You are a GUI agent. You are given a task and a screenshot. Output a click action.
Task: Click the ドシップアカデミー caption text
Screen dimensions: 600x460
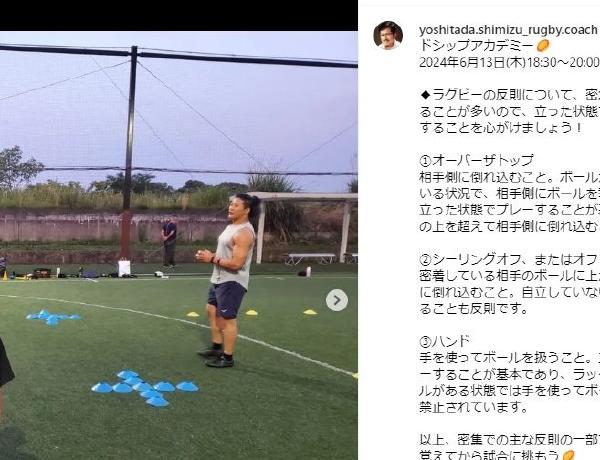(x=476, y=46)
